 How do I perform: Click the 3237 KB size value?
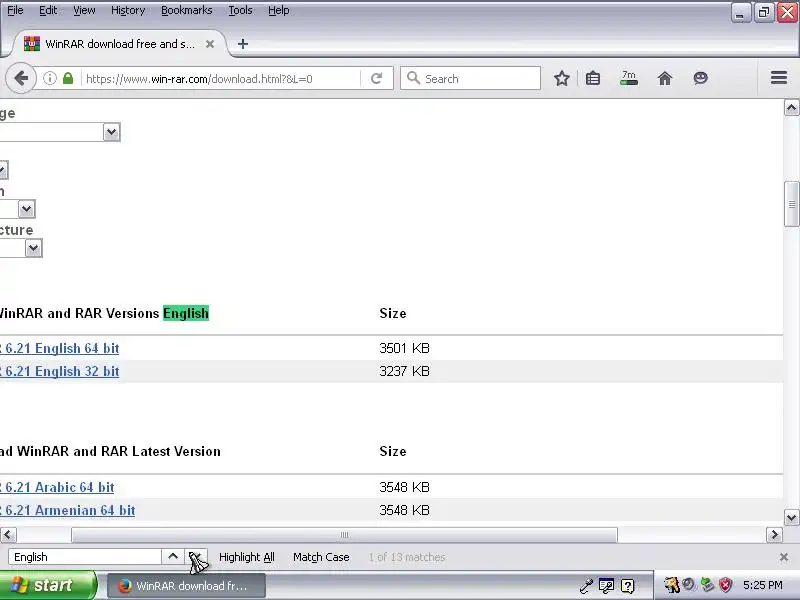tap(404, 371)
